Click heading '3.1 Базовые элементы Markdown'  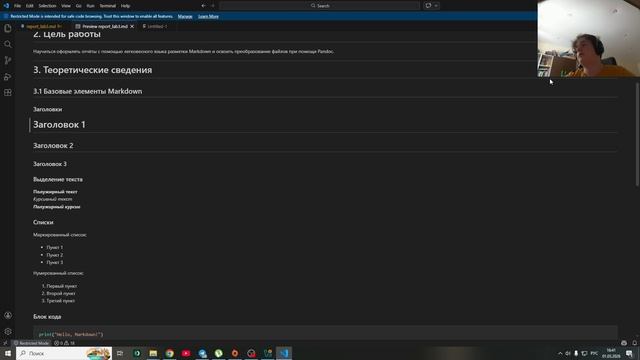(88, 91)
